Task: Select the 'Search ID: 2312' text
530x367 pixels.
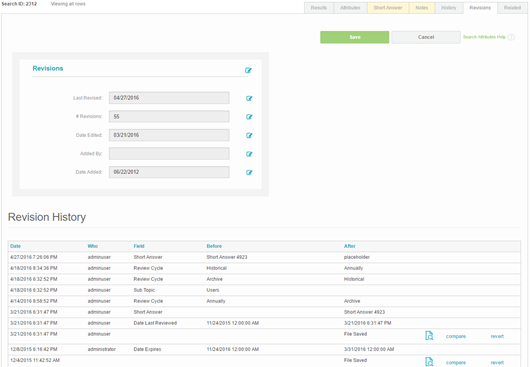Action: tap(19, 4)
